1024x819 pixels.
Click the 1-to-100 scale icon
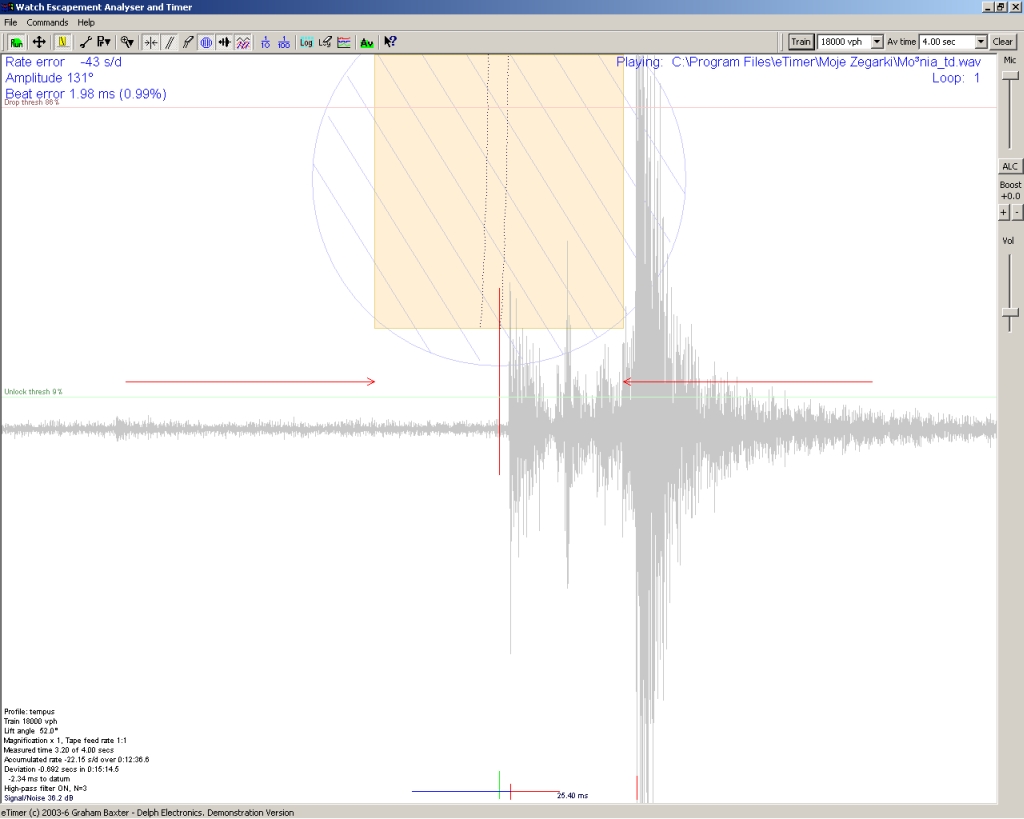[284, 42]
